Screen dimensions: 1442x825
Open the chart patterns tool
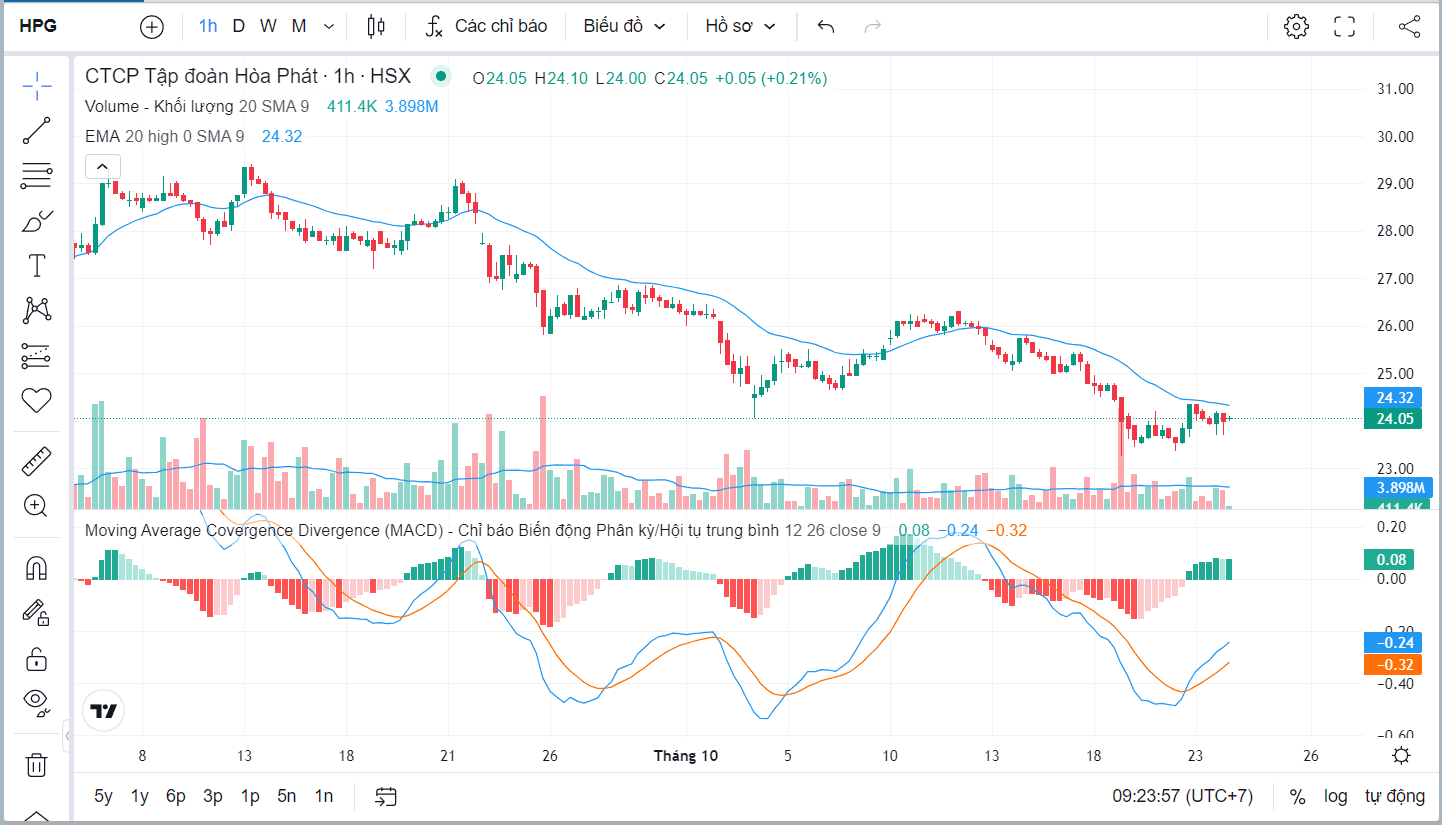36,310
